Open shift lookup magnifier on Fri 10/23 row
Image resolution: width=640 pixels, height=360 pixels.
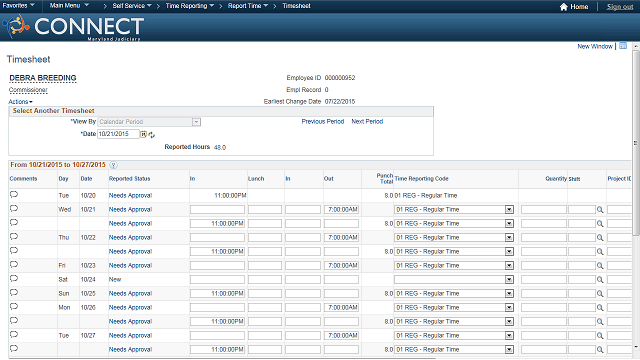600,266
